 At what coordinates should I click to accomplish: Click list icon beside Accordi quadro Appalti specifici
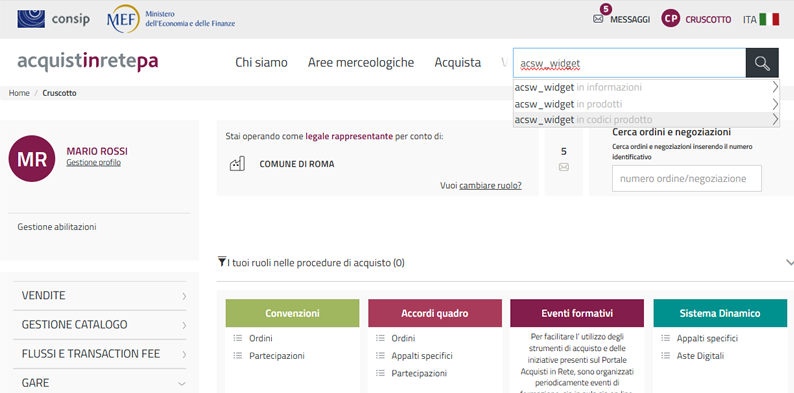pyautogui.click(x=380, y=356)
